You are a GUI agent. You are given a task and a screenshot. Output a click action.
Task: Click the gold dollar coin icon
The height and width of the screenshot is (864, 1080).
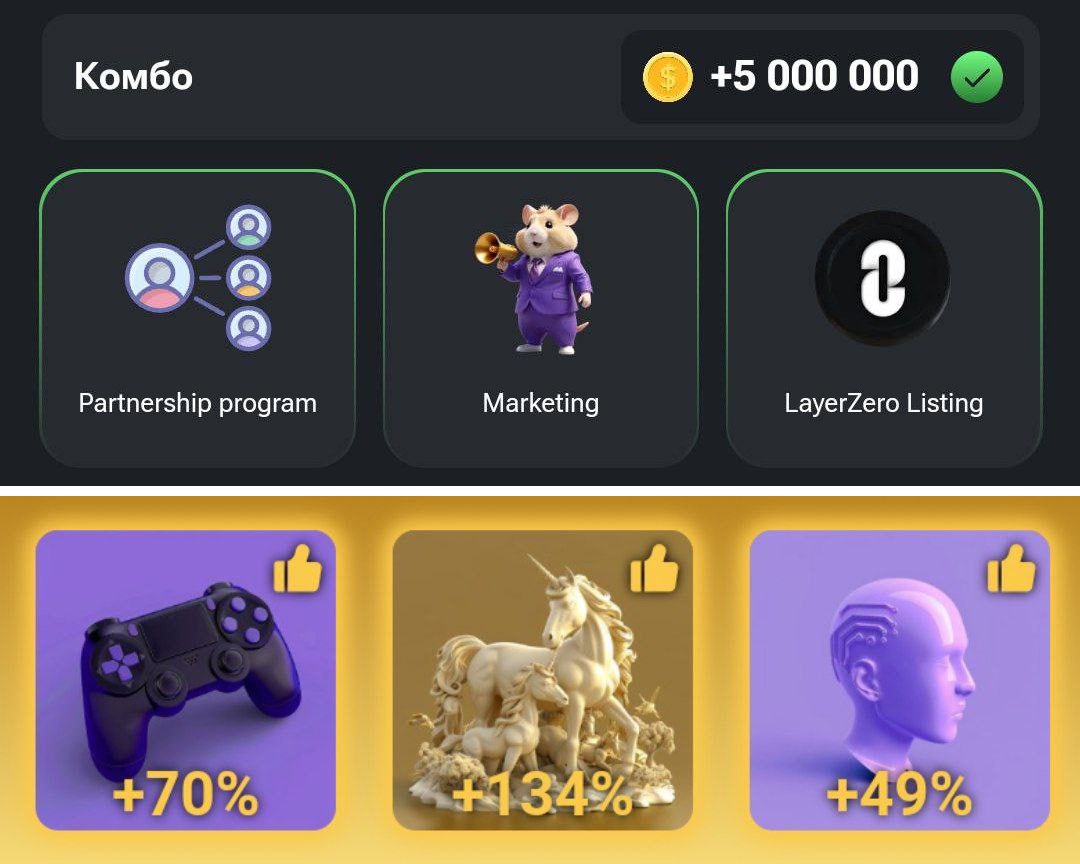(667, 76)
